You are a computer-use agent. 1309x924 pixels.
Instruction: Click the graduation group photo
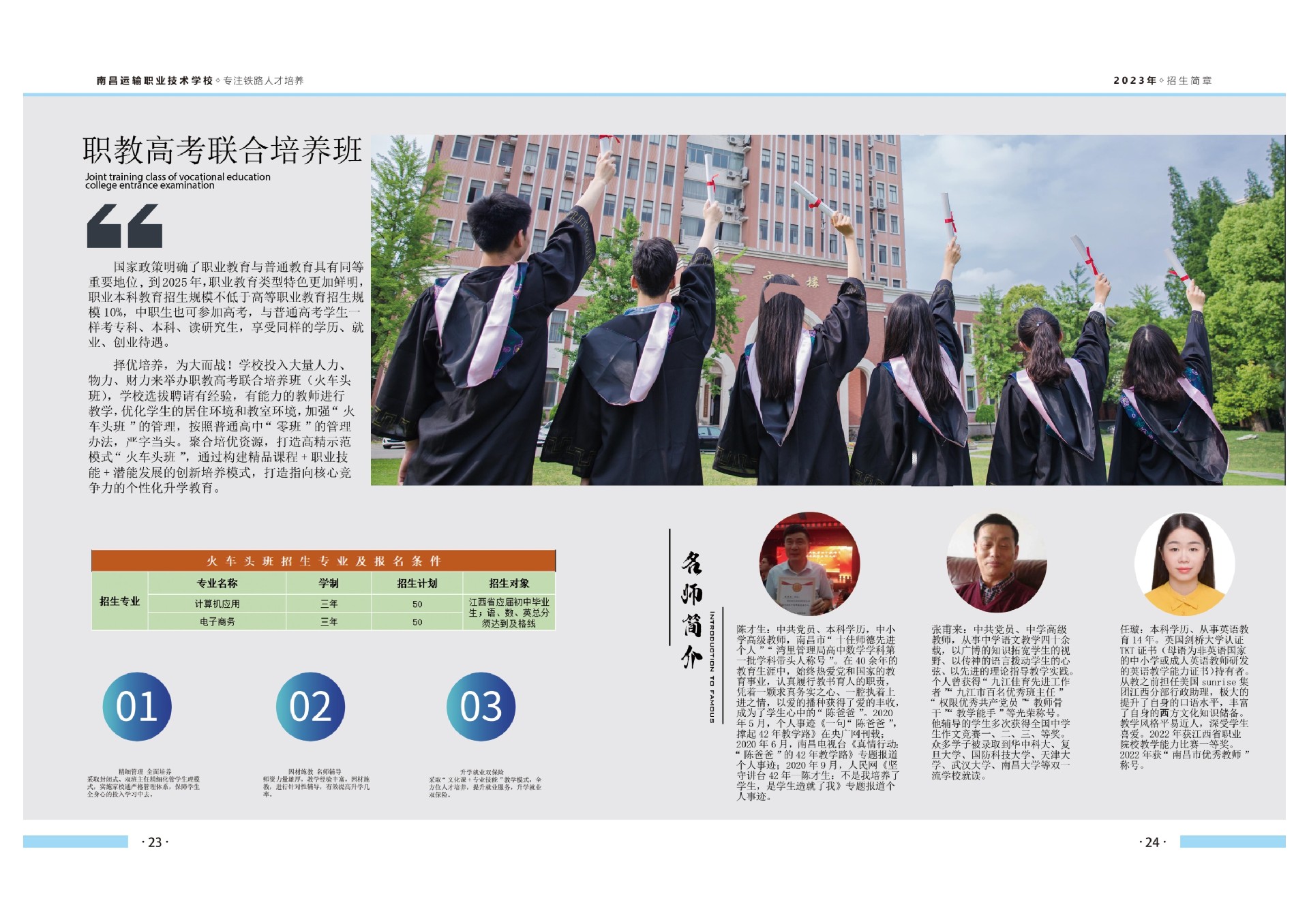827,310
